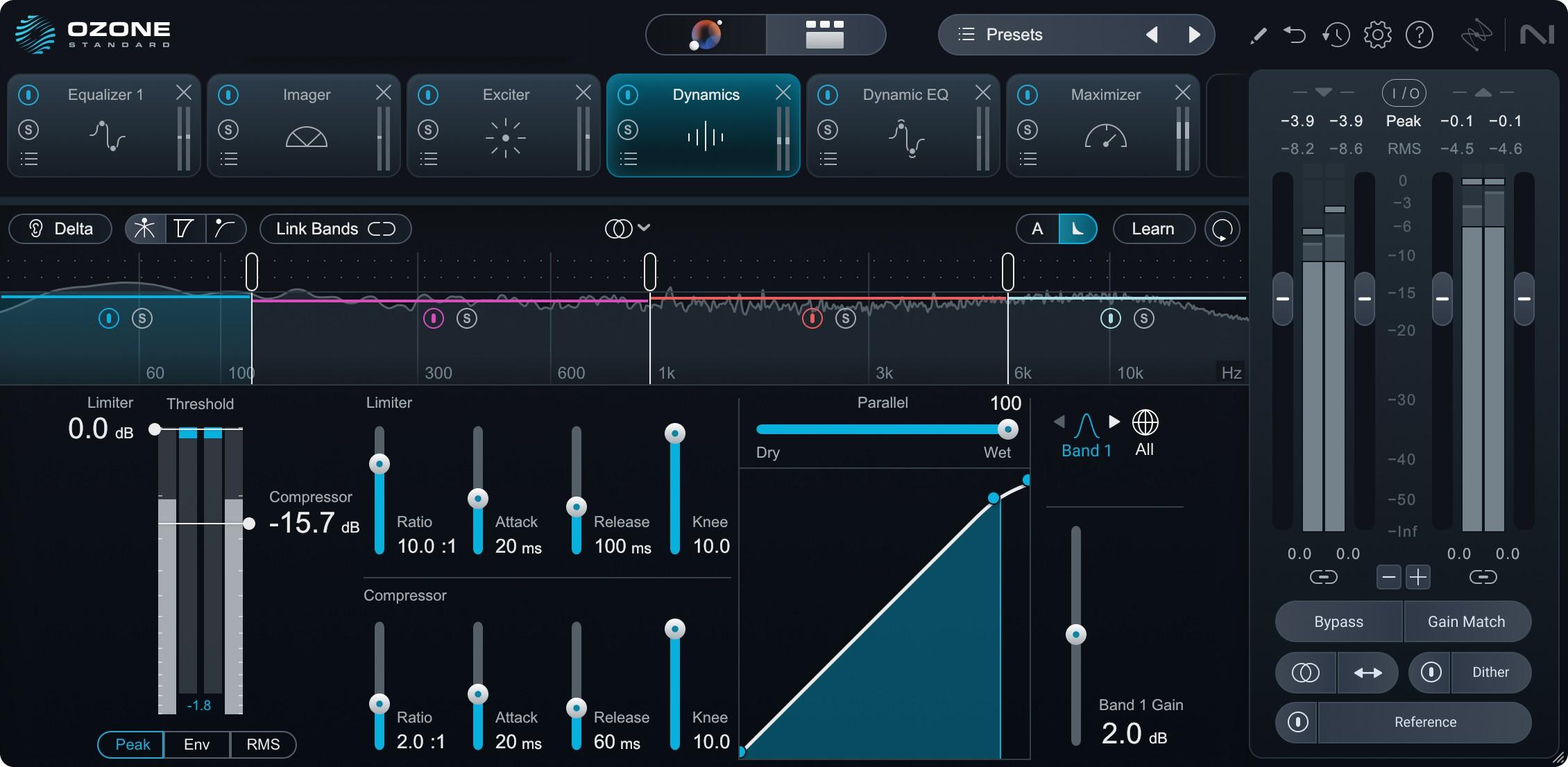This screenshot has width=1568, height=767.
Task: Enable Gain Match
Action: coord(1467,621)
